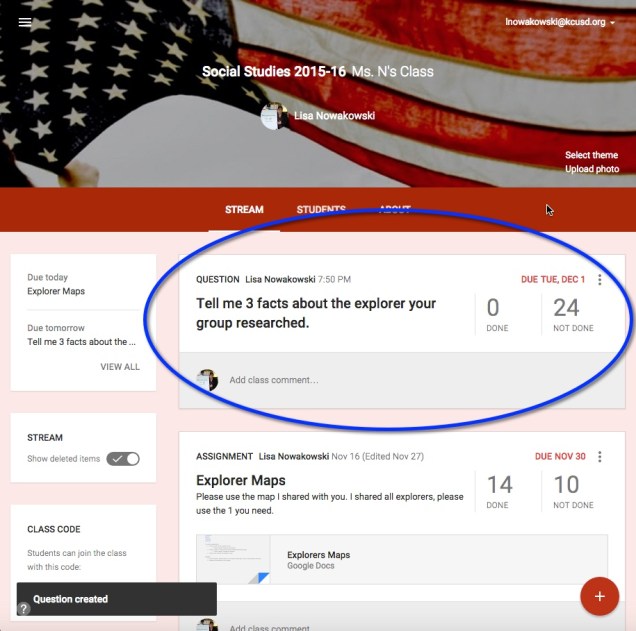Click Upload photo link
The width and height of the screenshot is (636, 631).
point(592,169)
